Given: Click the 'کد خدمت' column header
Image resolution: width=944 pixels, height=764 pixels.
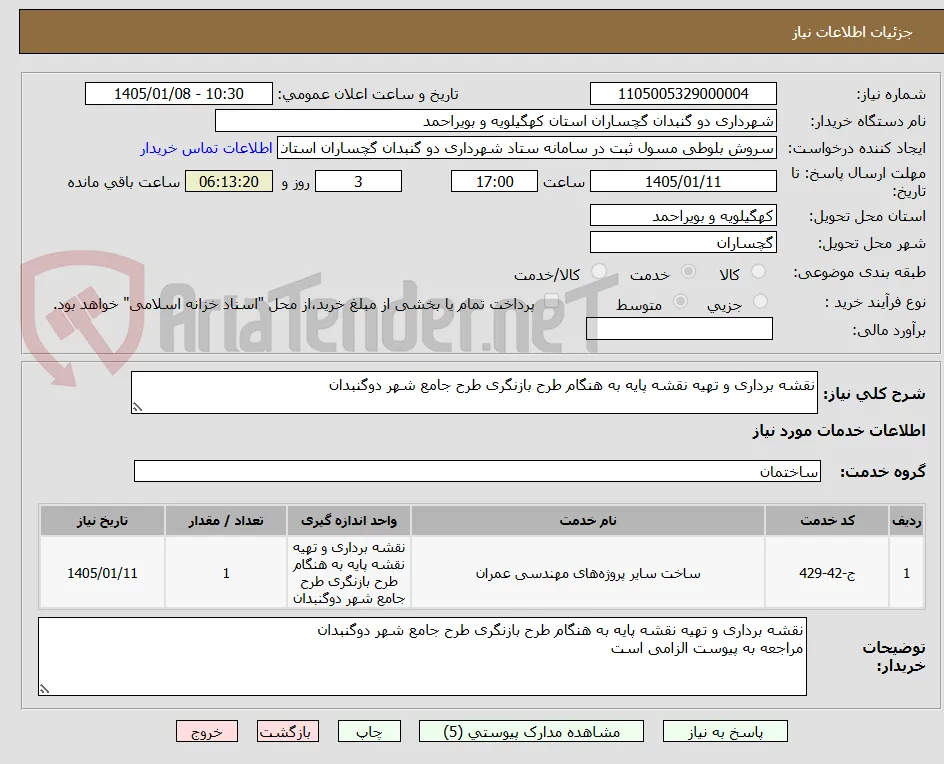Looking at the screenshot, I should pyautogui.click(x=827, y=521).
